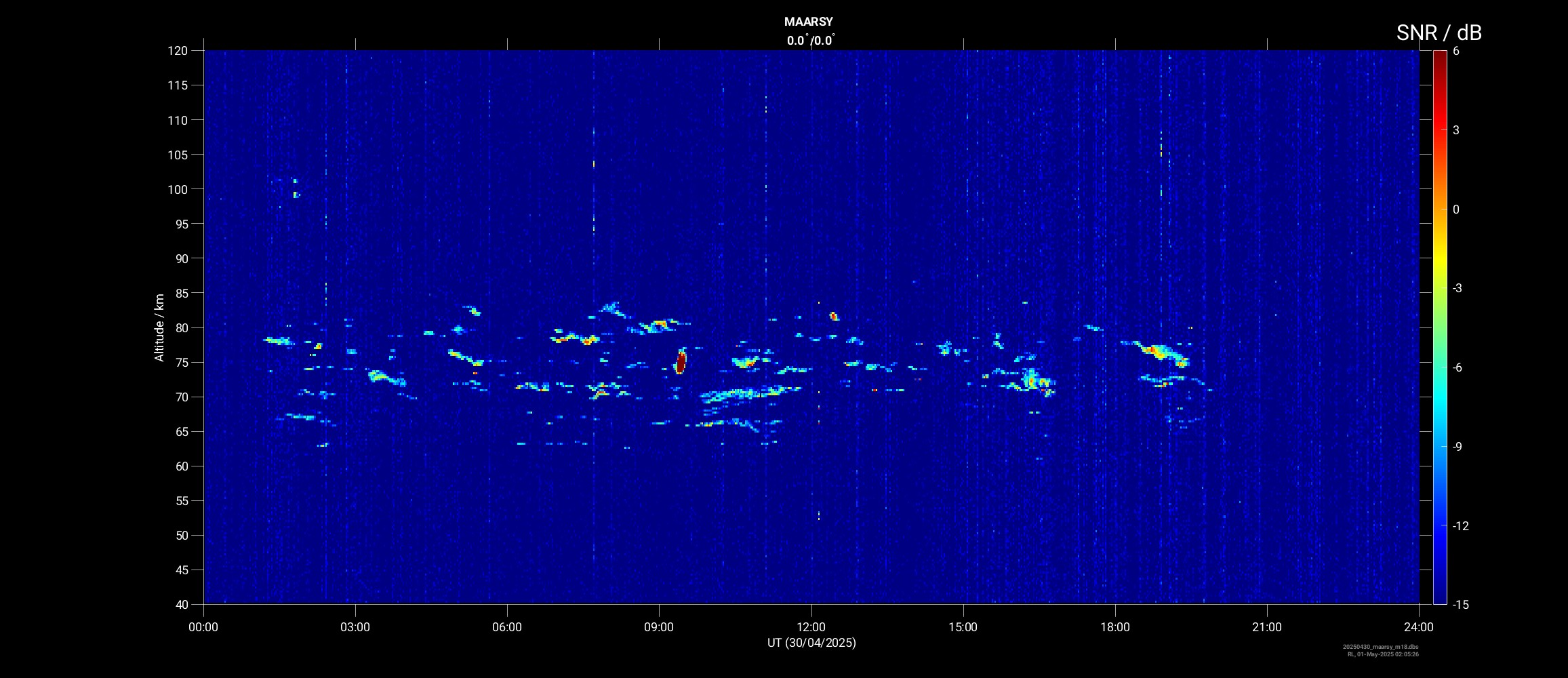The width and height of the screenshot is (1568, 678).
Task: Click the "60" altitude tick label
Action: 181,466
